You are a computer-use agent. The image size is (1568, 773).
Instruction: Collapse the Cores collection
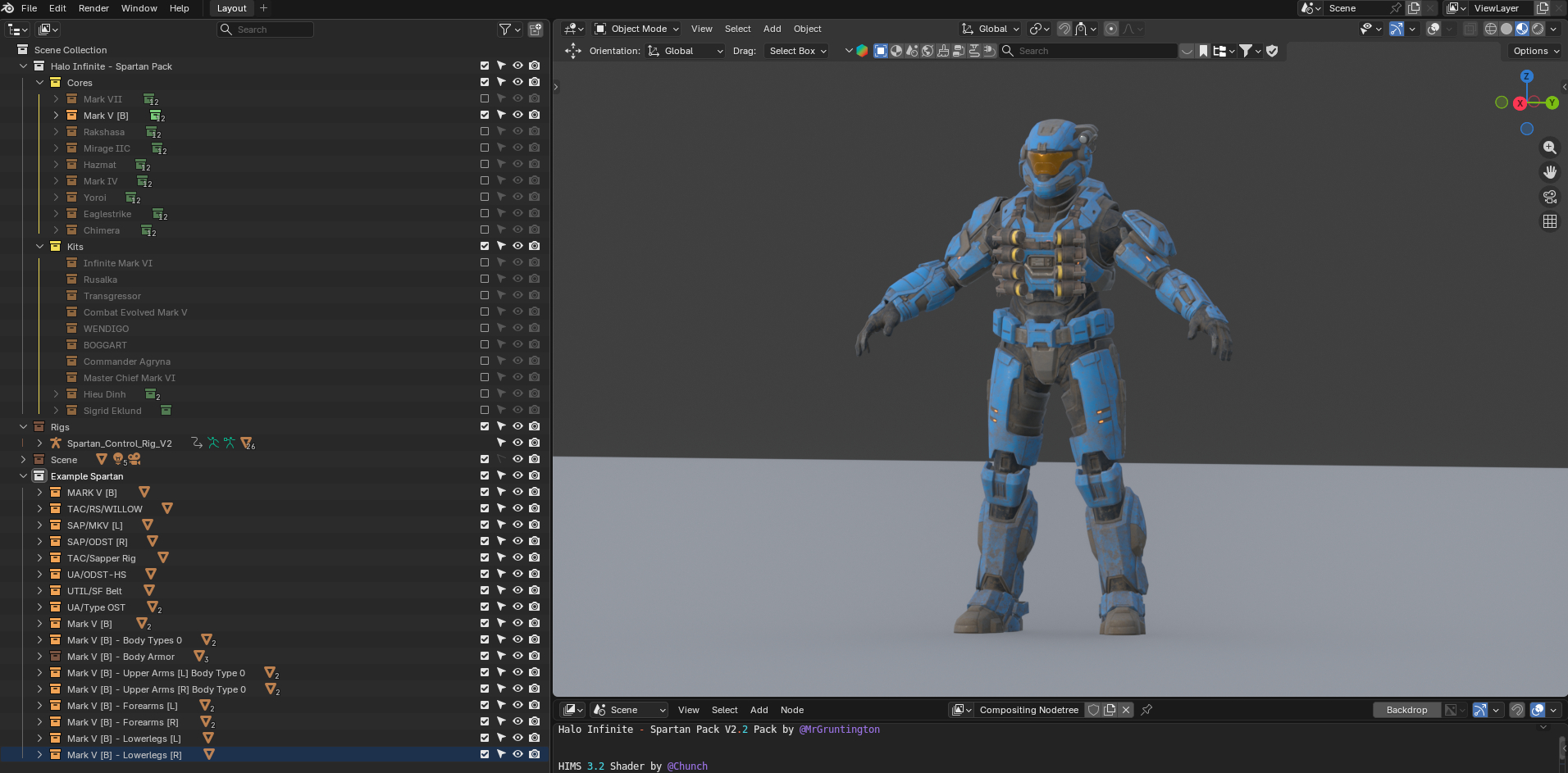39,83
